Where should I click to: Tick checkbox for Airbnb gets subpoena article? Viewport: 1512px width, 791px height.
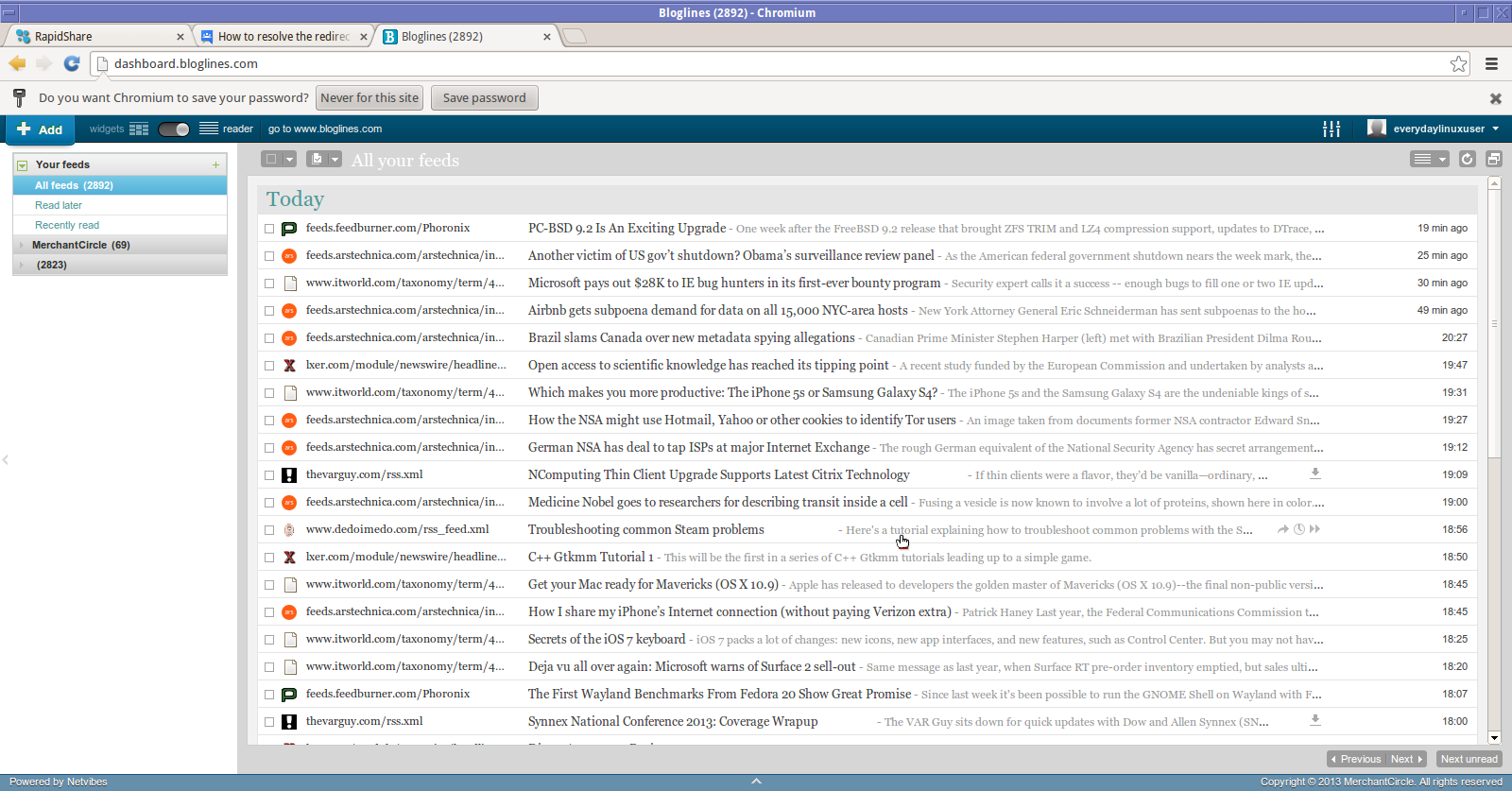pyautogui.click(x=269, y=311)
